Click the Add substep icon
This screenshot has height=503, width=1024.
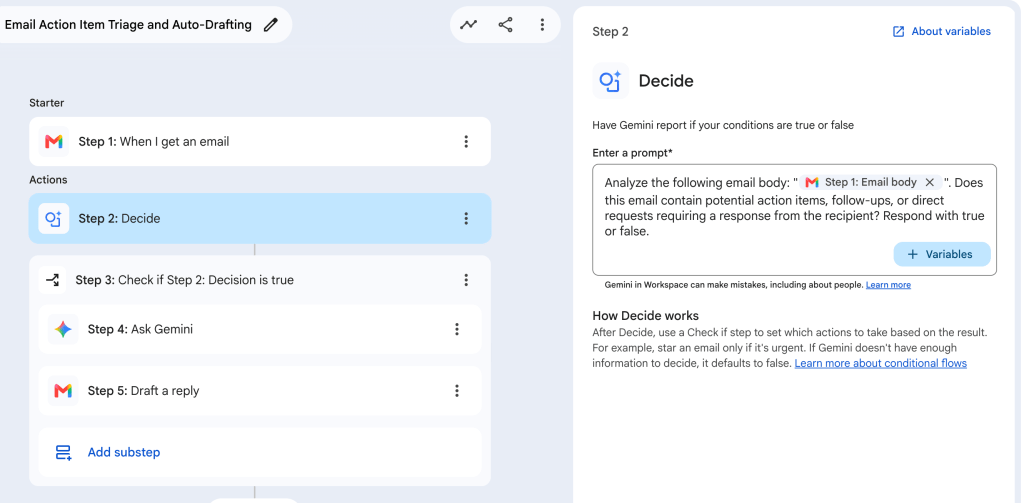[x=63, y=453]
